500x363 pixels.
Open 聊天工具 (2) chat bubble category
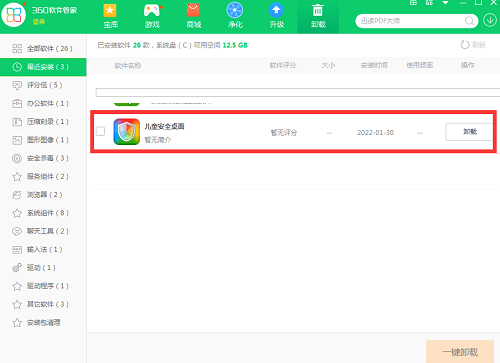point(43,231)
